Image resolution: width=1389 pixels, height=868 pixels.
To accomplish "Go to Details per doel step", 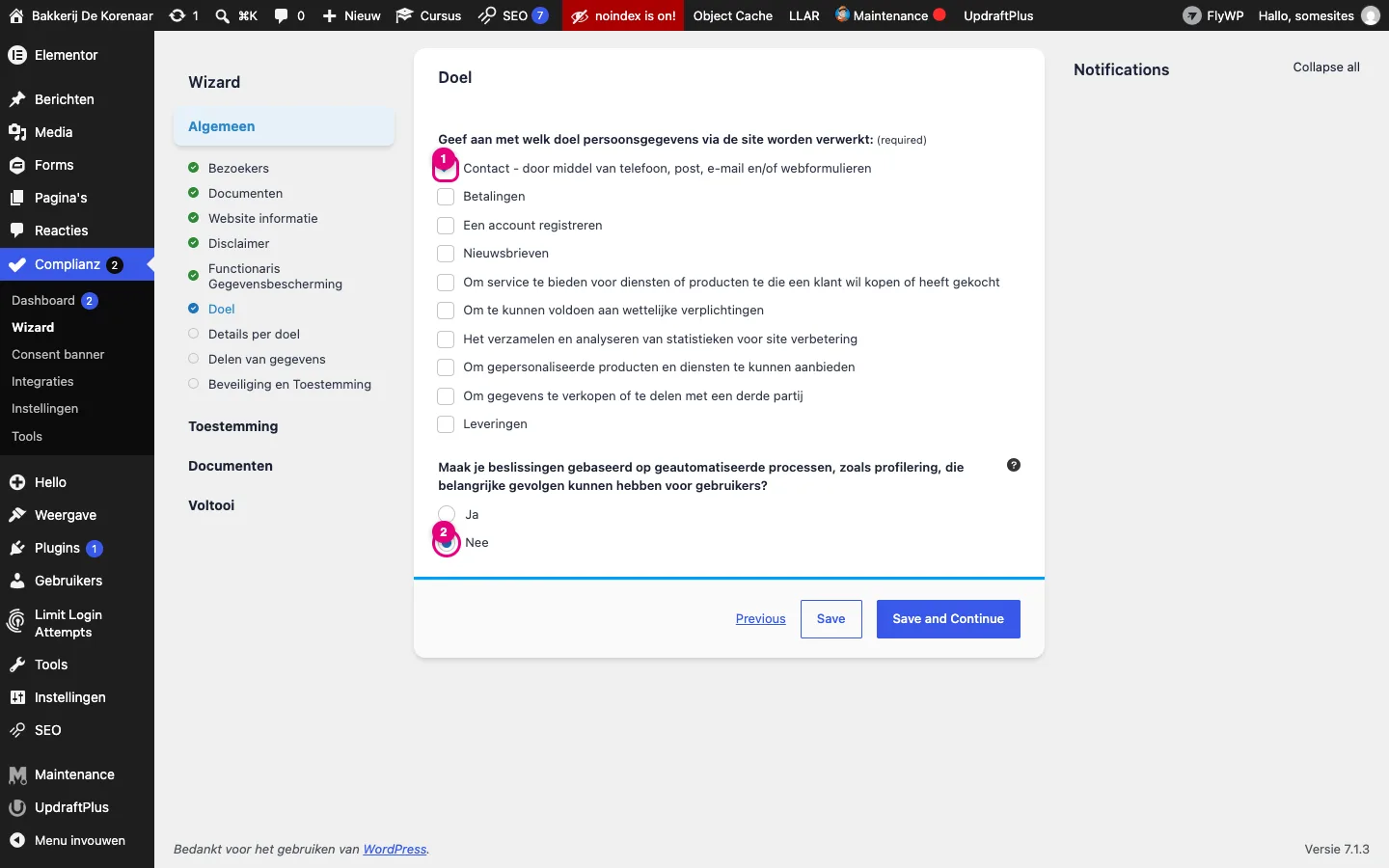I will 254,334.
